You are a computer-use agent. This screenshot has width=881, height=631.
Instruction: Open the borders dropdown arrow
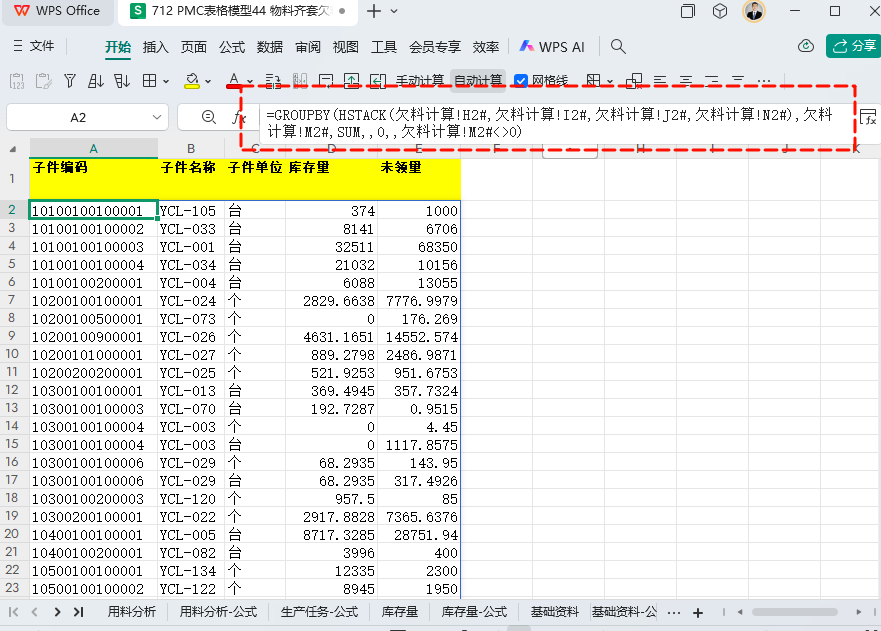pyautogui.click(x=166, y=81)
